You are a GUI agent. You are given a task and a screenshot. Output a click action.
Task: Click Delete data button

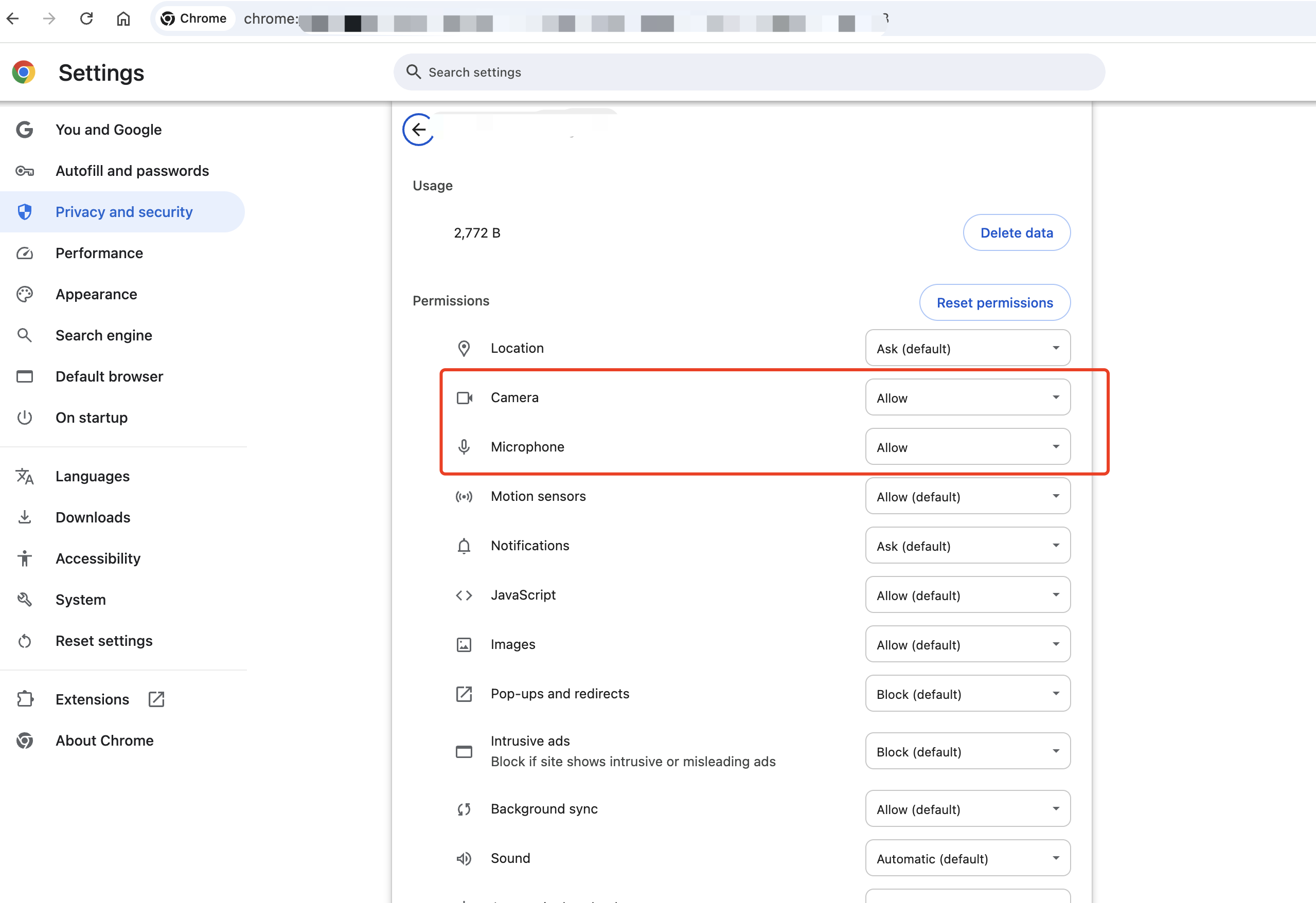click(x=1017, y=232)
